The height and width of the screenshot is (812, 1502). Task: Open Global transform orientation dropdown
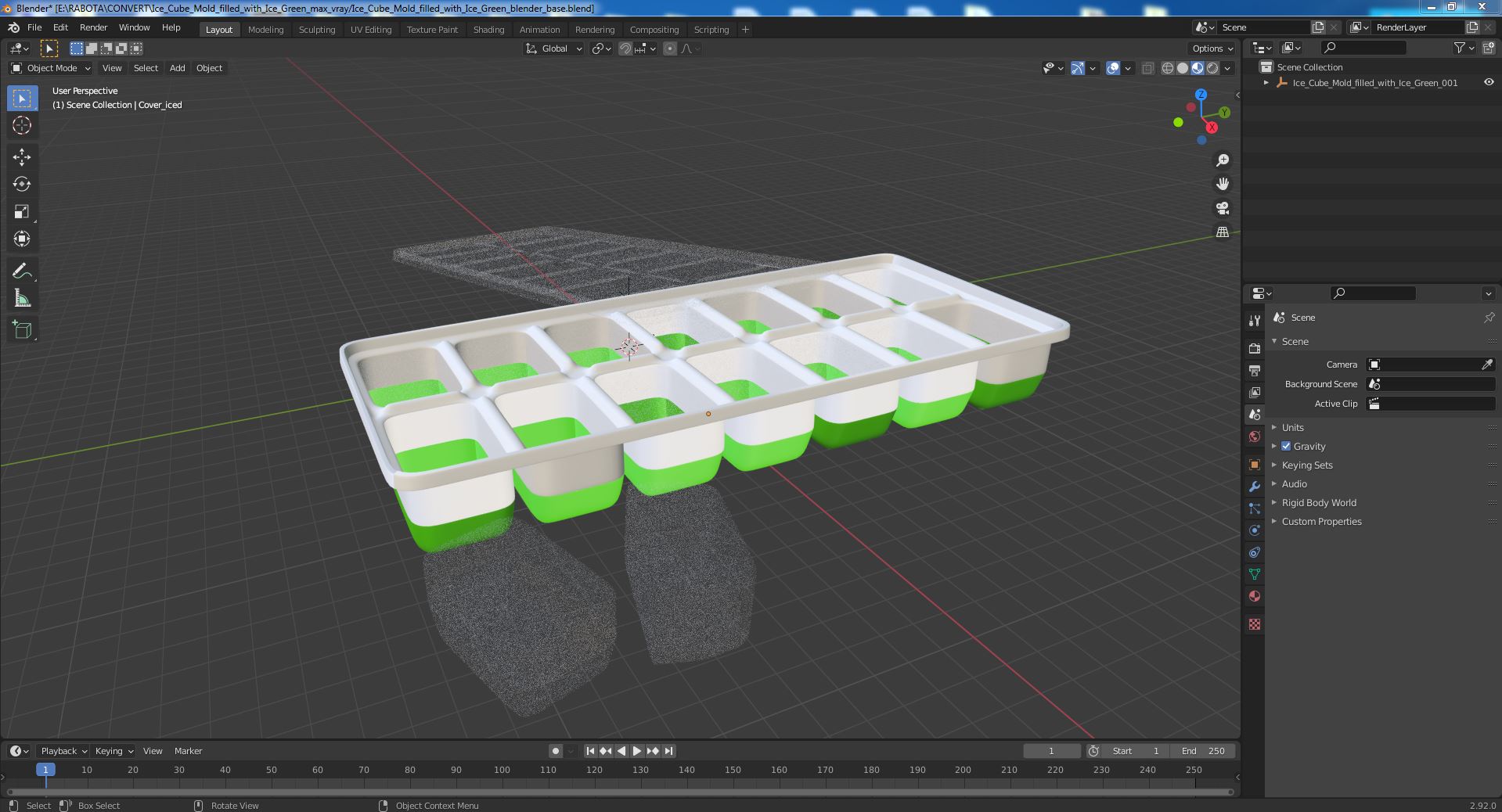pos(553,49)
